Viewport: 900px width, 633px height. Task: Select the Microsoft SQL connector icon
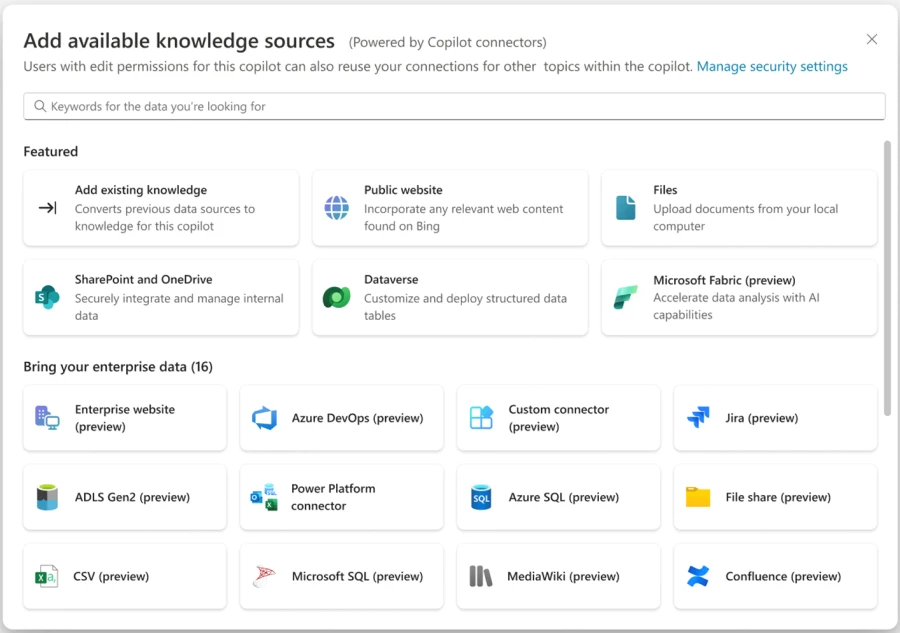click(263, 577)
